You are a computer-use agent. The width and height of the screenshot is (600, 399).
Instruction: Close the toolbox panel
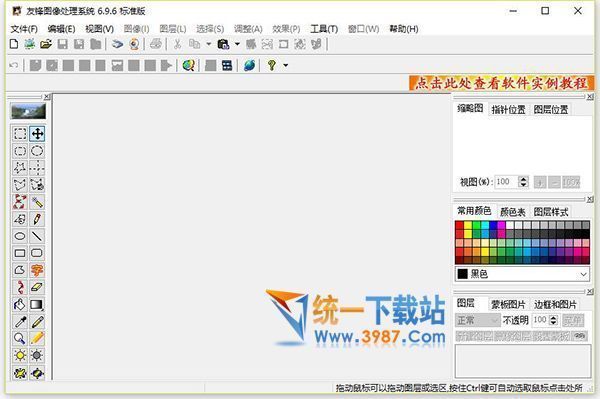tap(47, 96)
